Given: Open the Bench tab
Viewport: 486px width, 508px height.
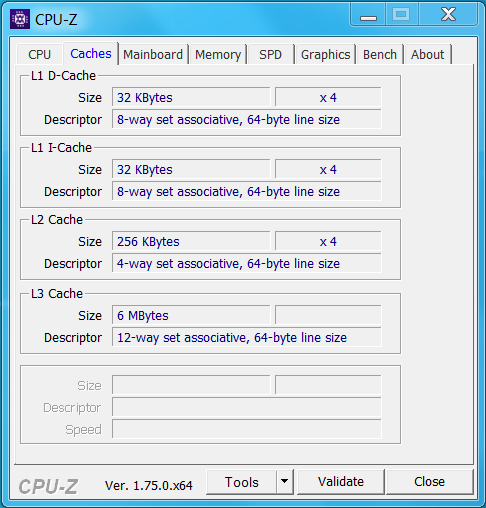Looking at the screenshot, I should coord(380,54).
